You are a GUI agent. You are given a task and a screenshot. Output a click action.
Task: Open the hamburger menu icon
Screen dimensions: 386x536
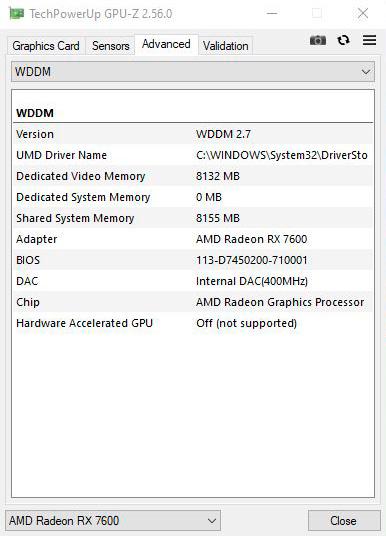click(369, 40)
